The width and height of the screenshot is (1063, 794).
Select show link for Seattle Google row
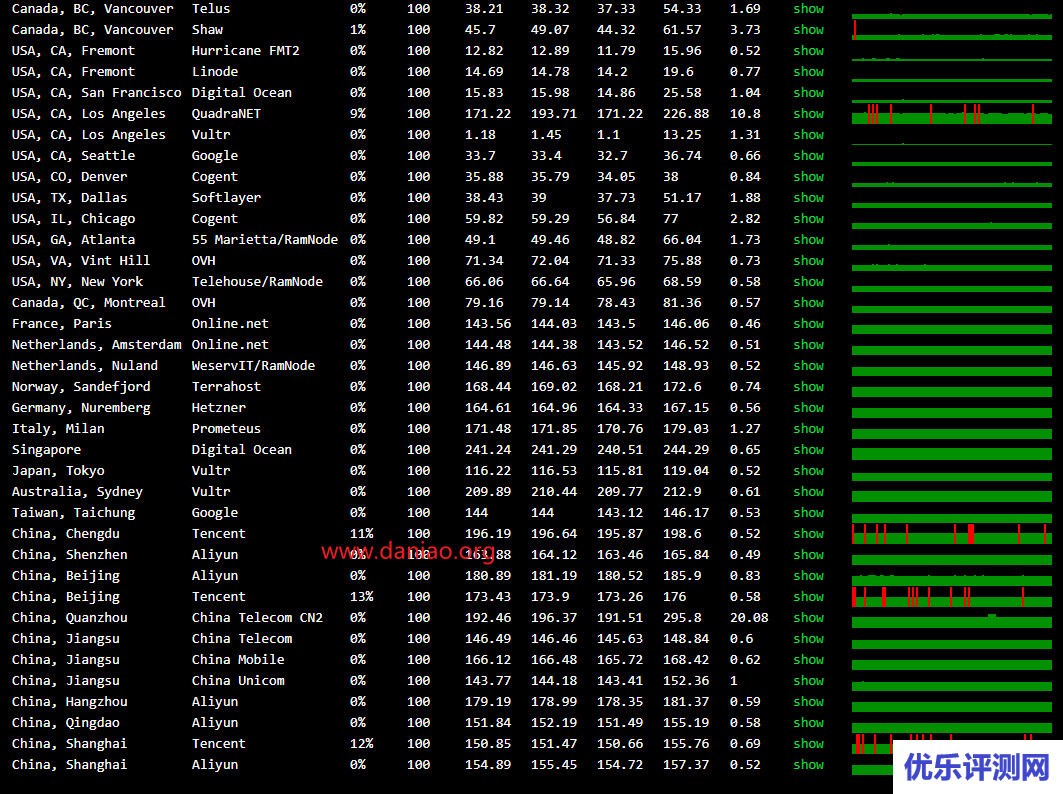(808, 156)
